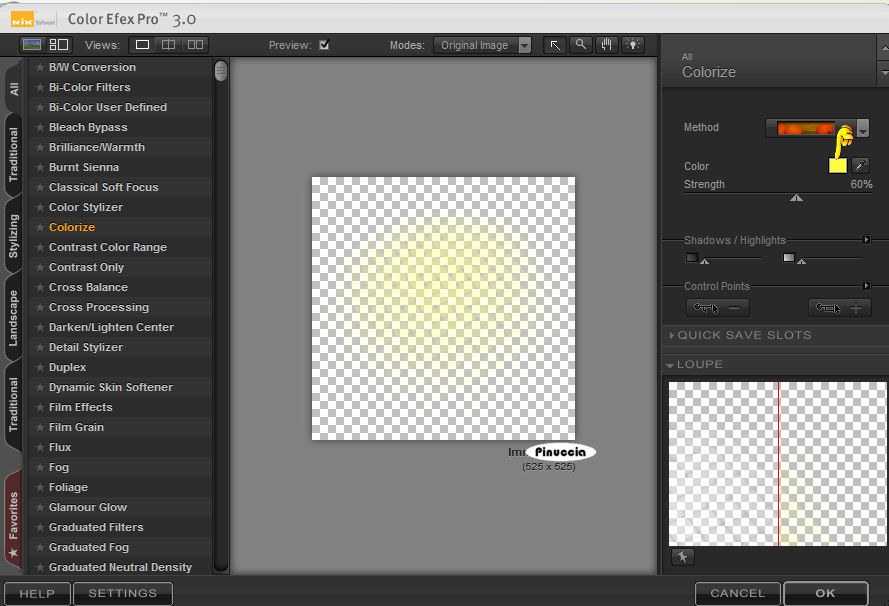The height and width of the screenshot is (606, 889).
Task: Toggle favorite star for Film Grain
Action: tap(40, 427)
